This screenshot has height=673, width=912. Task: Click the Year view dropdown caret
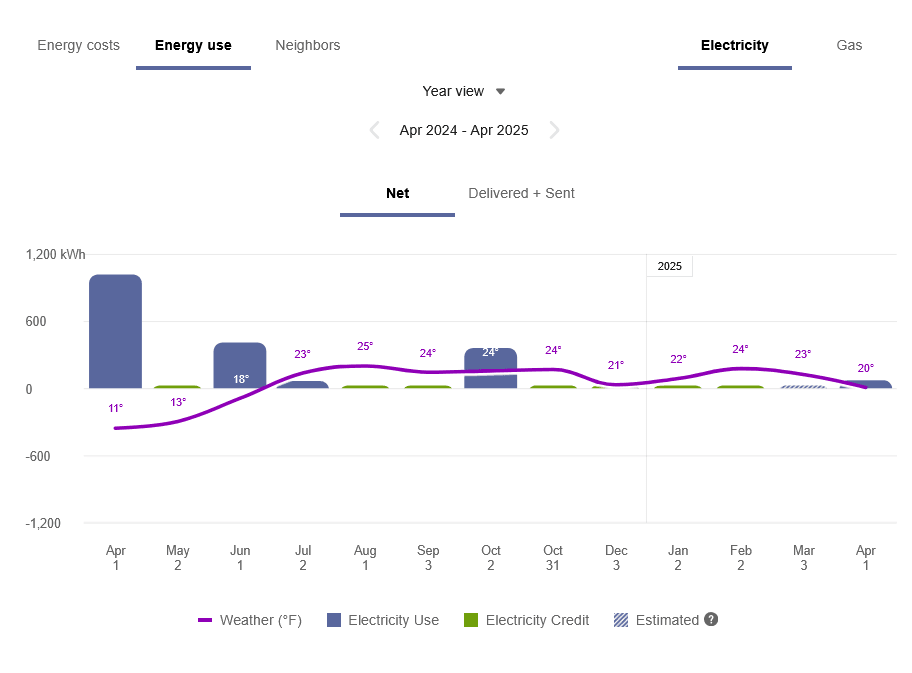point(499,91)
